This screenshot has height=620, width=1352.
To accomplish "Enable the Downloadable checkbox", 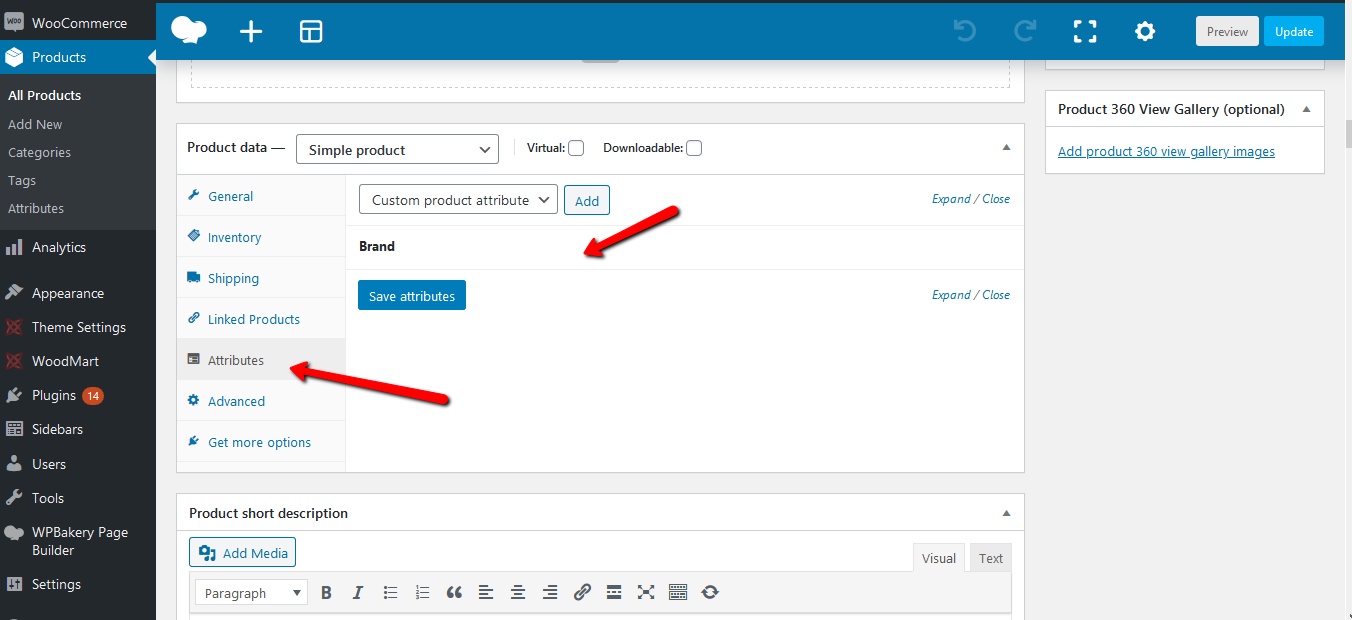I will 694,148.
